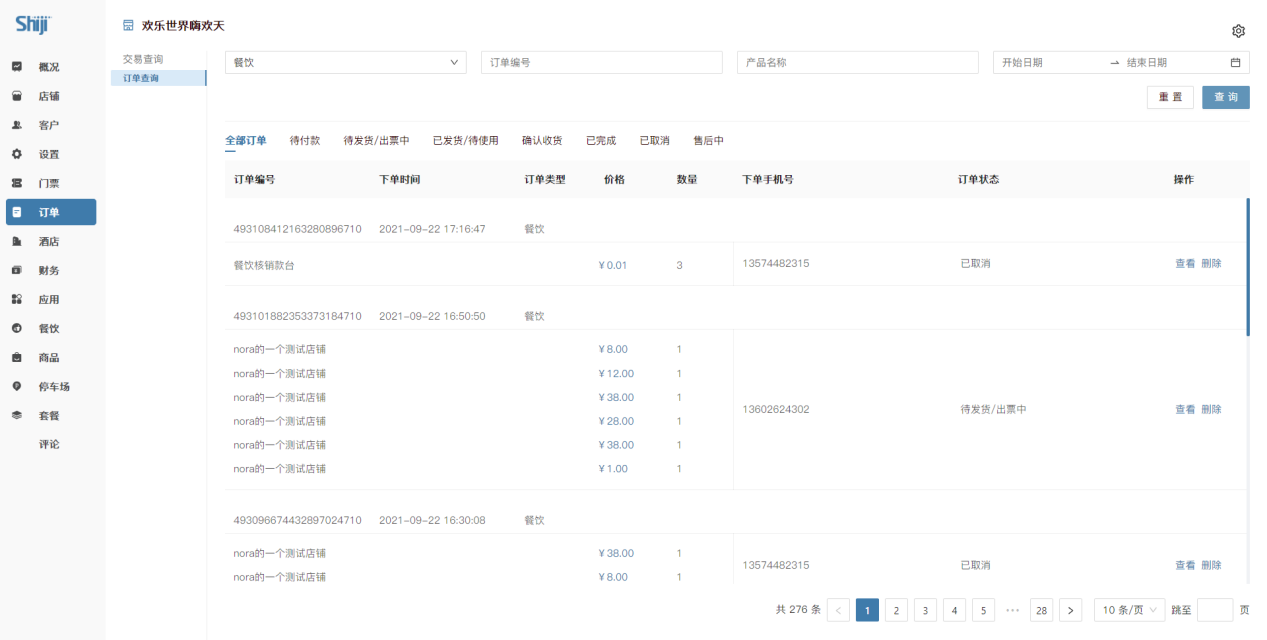This screenshot has width=1267, height=640.
Task: Select the 售后中 tab
Action: [709, 141]
